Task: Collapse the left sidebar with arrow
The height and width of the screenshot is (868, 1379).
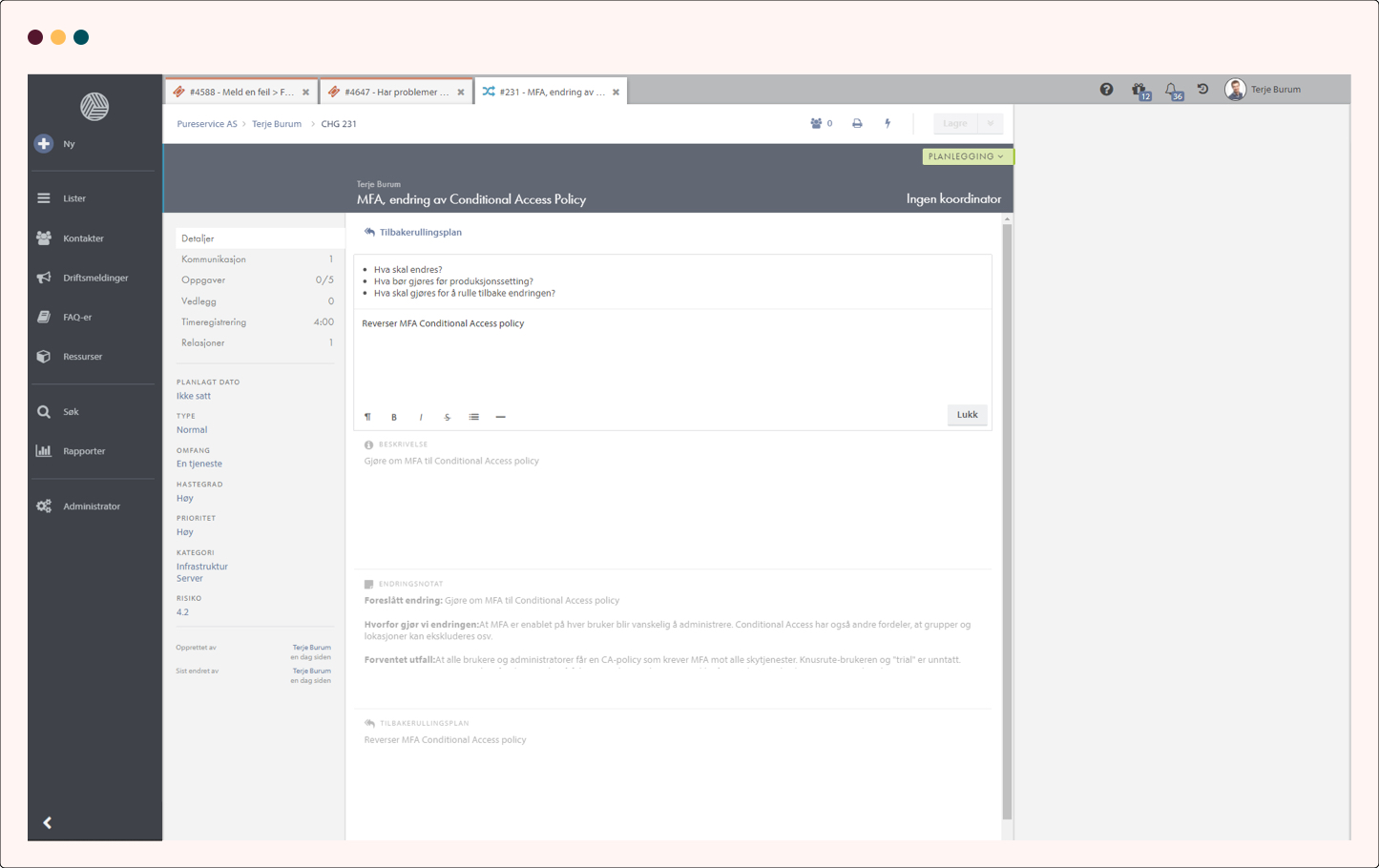Action: point(47,822)
